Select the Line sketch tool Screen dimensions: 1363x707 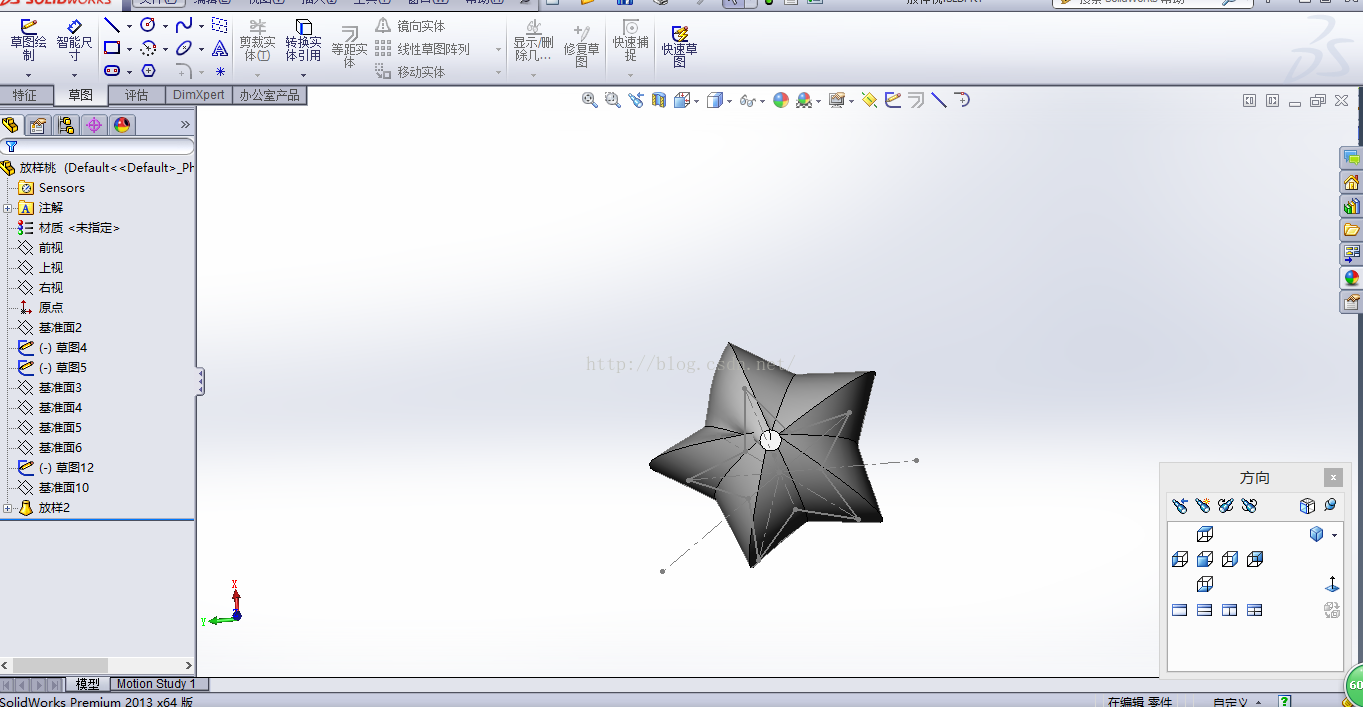(x=112, y=25)
